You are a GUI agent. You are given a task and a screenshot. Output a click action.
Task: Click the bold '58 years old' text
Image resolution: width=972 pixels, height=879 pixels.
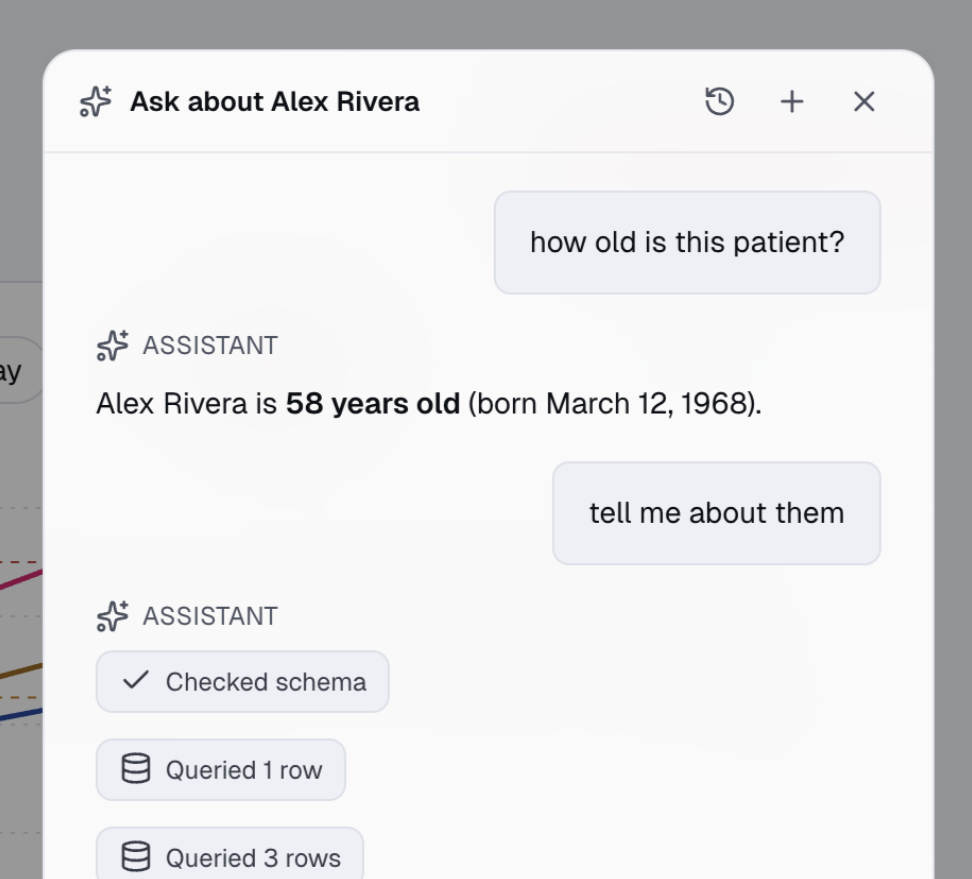pos(373,404)
